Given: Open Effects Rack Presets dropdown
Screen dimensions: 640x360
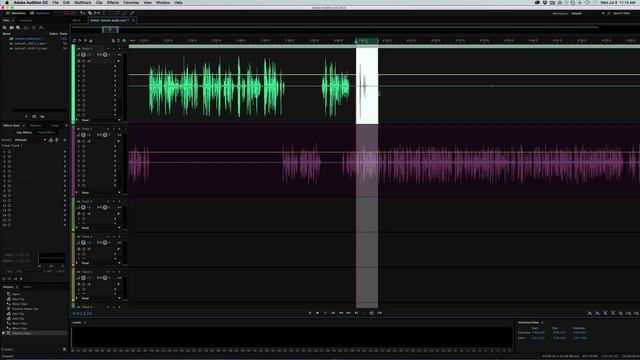Looking at the screenshot, I should pos(31,140).
